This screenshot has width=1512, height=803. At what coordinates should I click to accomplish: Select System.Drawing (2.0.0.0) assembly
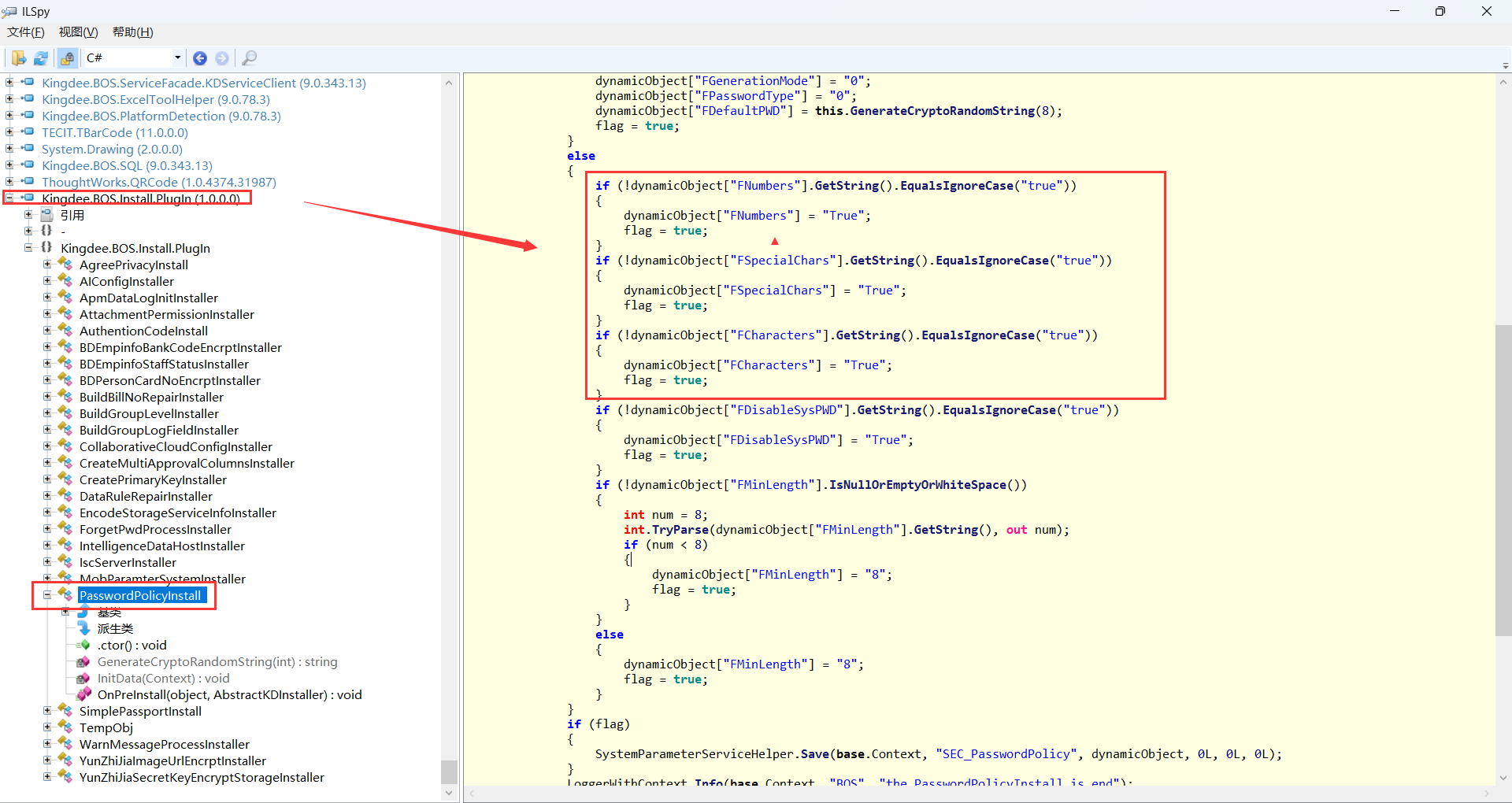[112, 149]
